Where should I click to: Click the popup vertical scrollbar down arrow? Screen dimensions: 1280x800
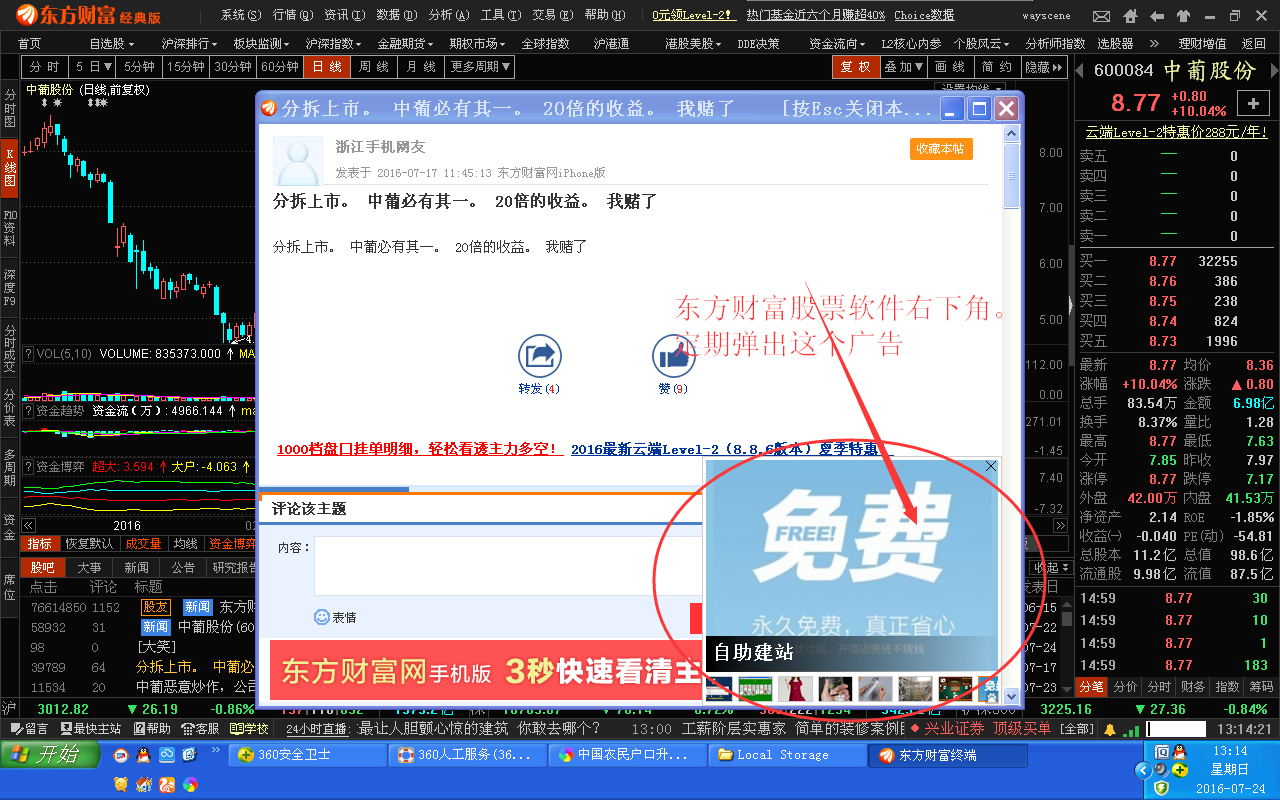(x=1011, y=695)
